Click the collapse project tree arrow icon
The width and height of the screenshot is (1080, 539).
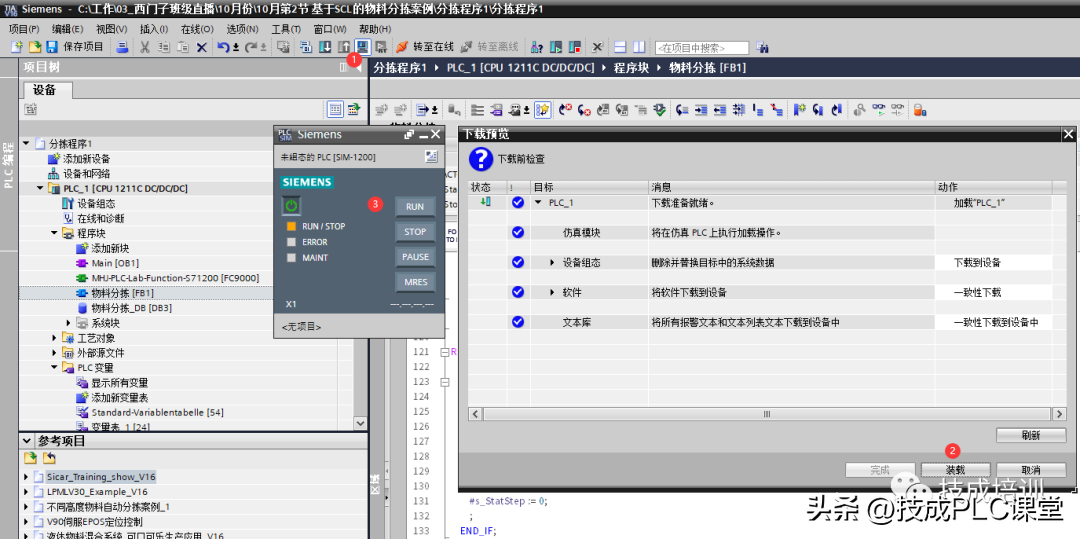[359, 67]
